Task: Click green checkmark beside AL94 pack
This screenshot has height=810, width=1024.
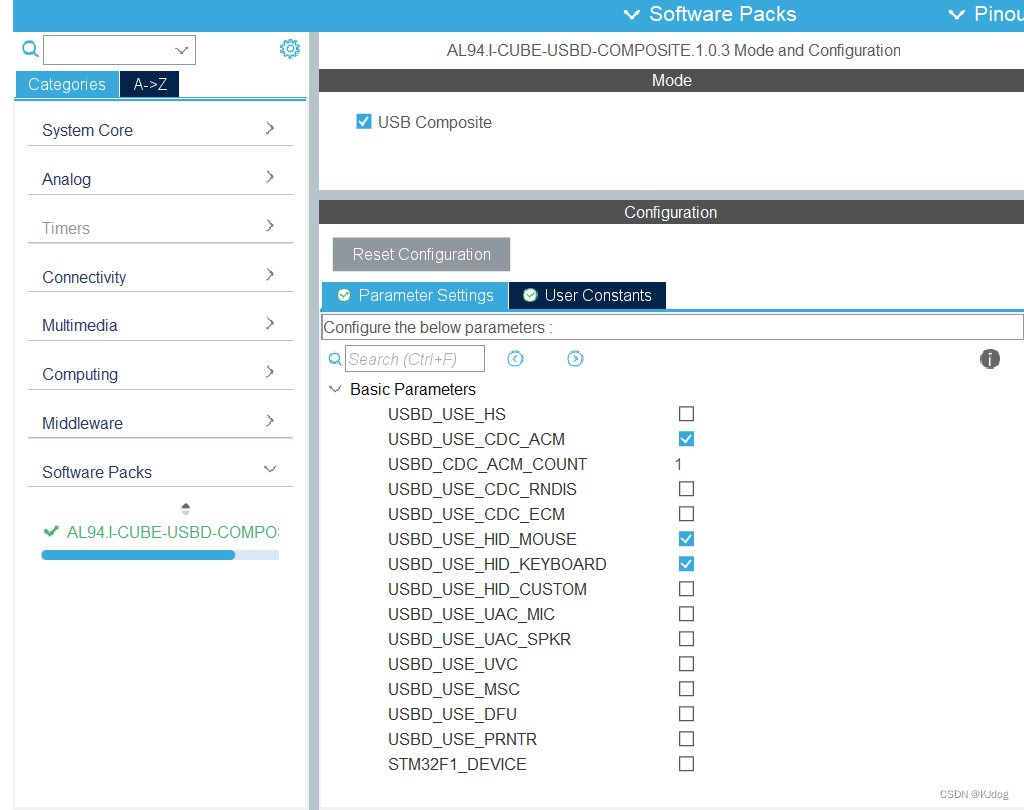Action: tap(51, 532)
